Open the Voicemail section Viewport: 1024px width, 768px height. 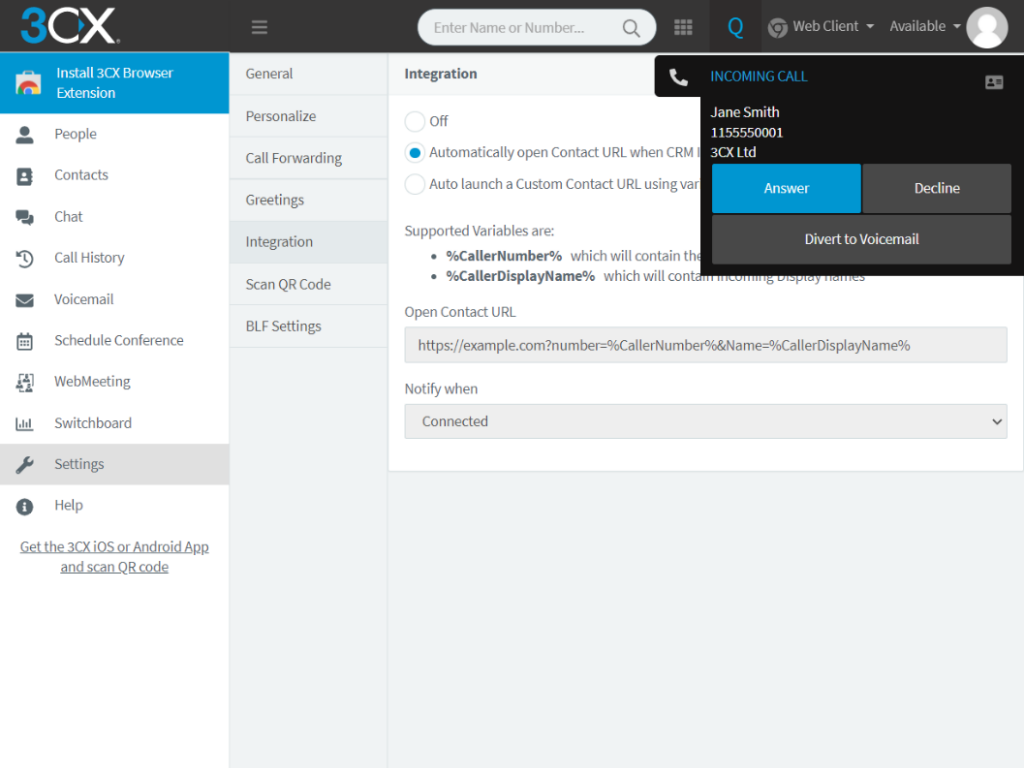click(x=81, y=299)
